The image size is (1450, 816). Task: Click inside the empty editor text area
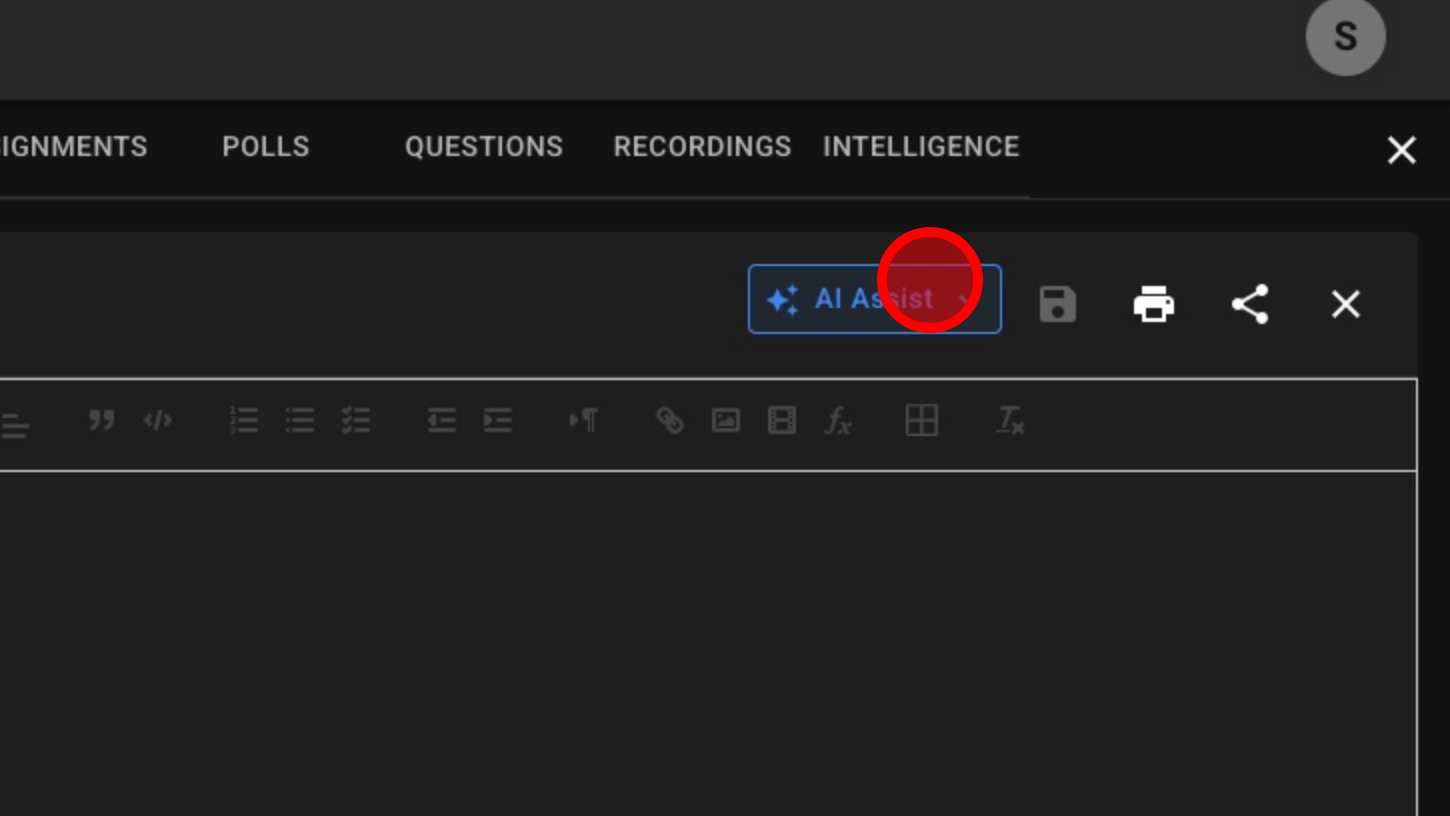point(700,640)
